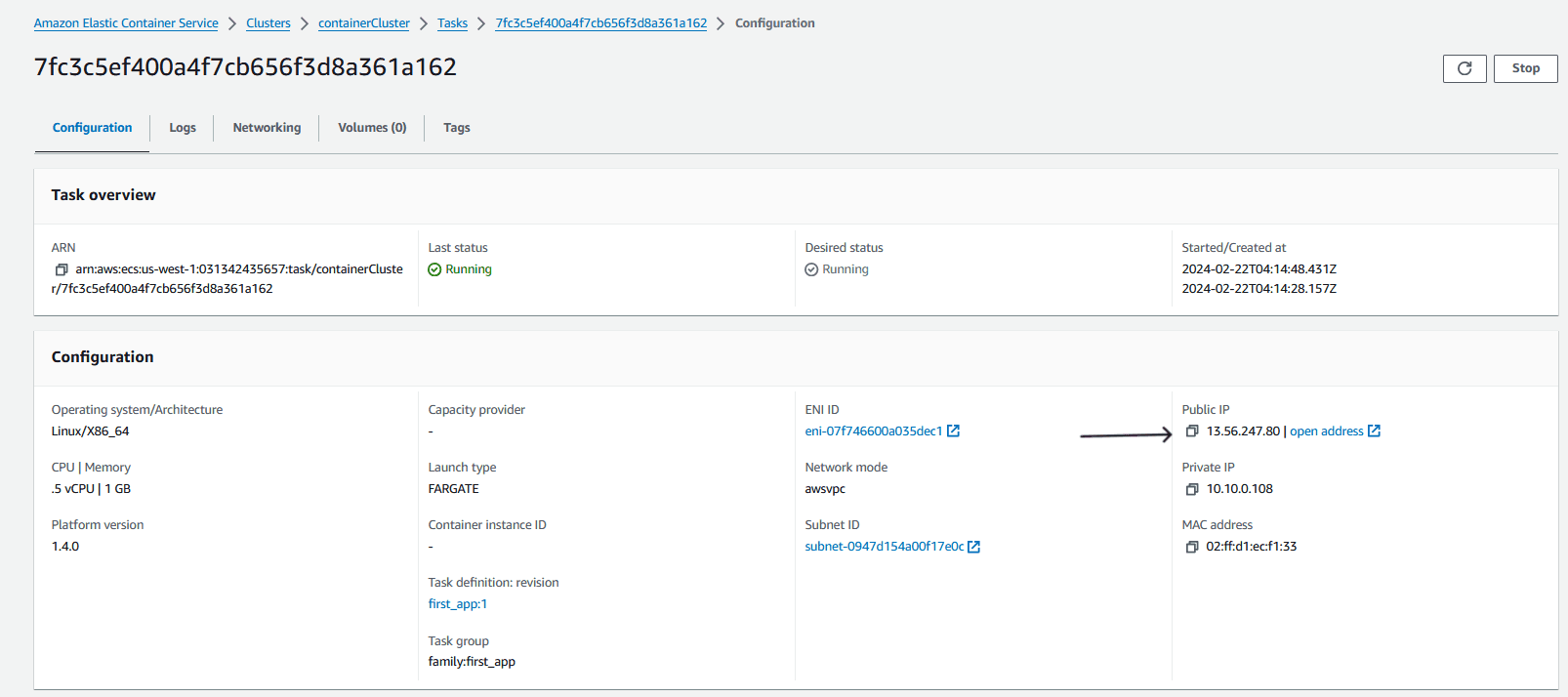Switch to the Logs tab
The width and height of the screenshot is (1568, 697).
click(x=183, y=128)
